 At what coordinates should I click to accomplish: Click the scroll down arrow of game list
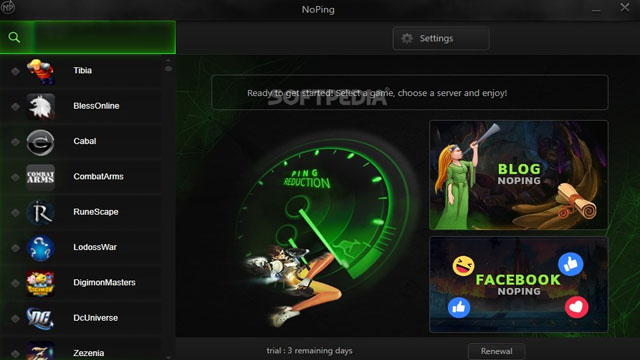pos(168,358)
